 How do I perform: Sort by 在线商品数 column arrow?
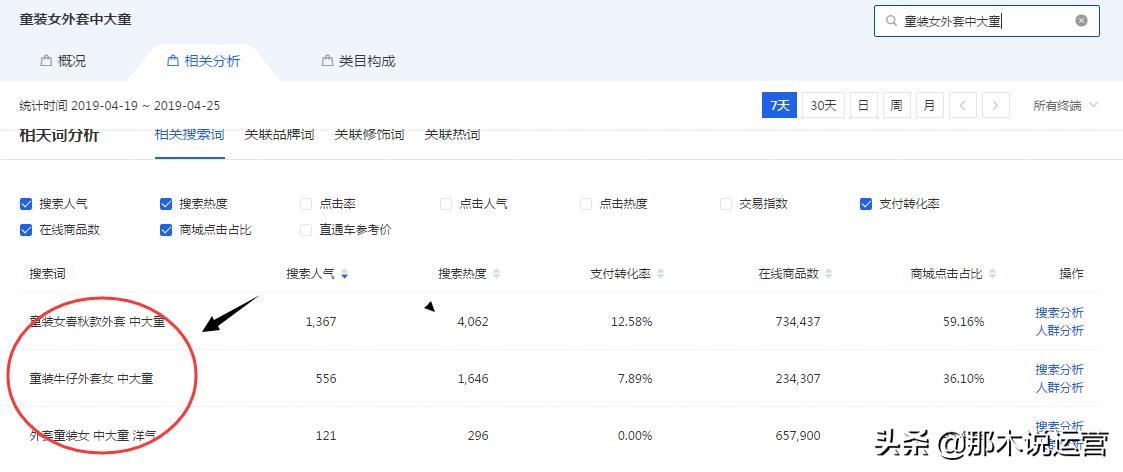(829, 274)
